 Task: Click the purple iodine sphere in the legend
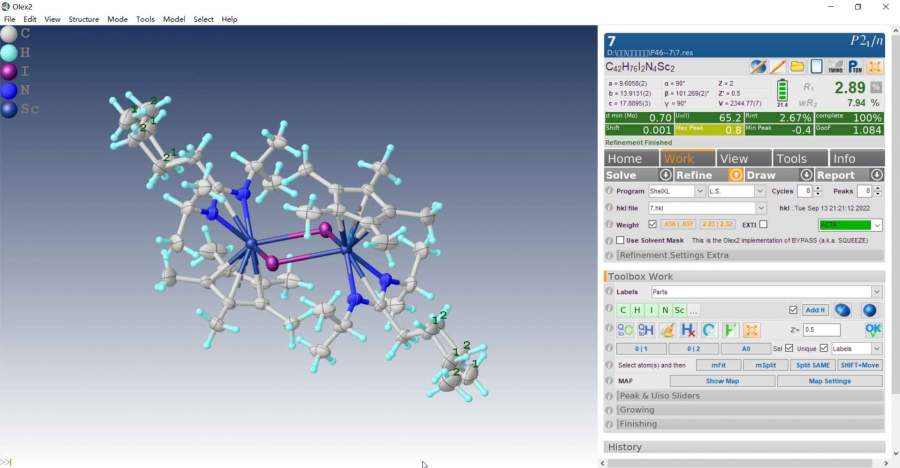click(x=9, y=71)
